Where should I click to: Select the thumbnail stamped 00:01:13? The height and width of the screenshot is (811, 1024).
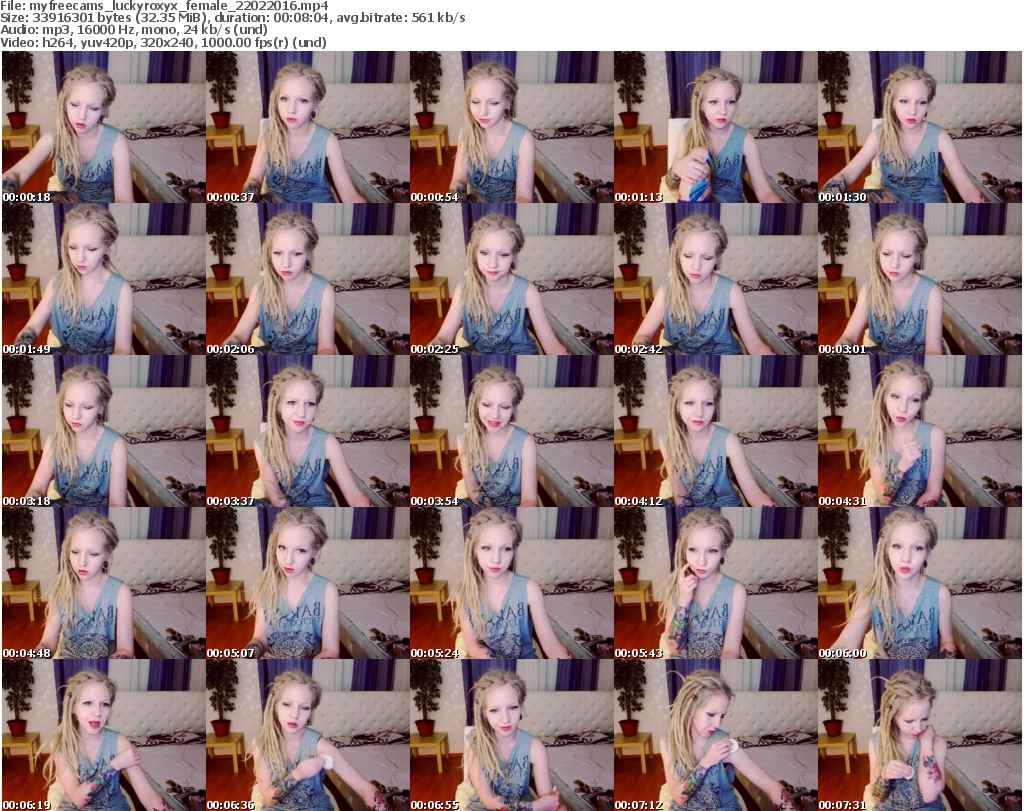pos(716,127)
